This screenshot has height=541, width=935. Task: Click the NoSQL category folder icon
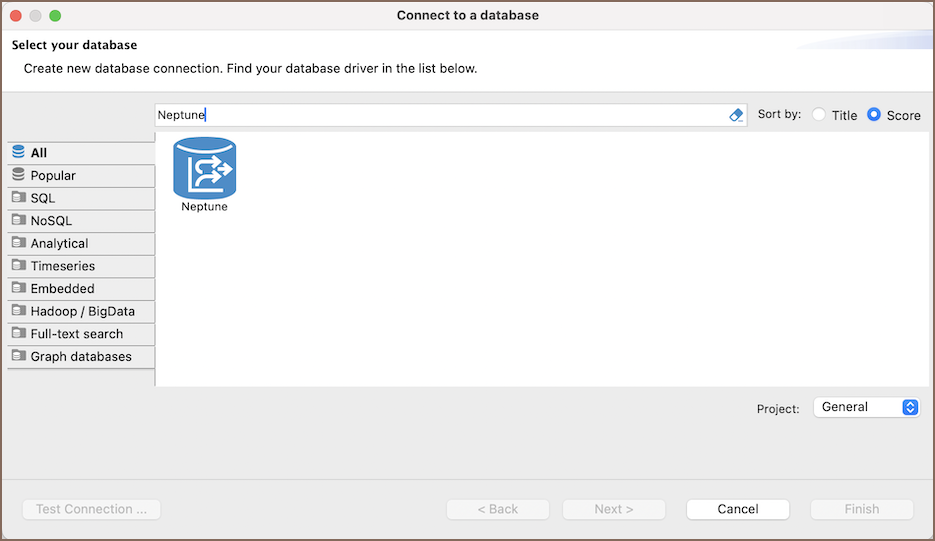pos(18,221)
